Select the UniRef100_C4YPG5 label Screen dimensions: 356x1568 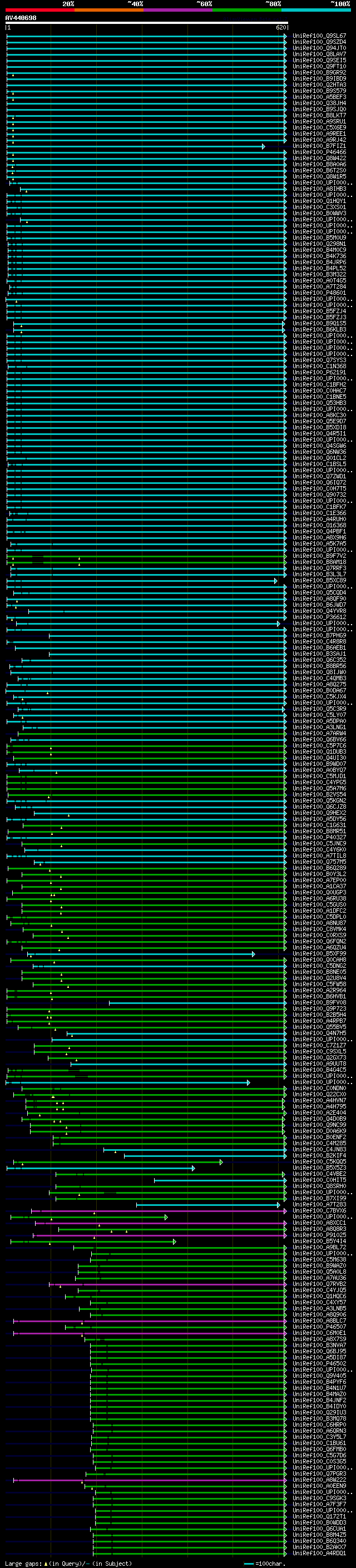point(319,782)
